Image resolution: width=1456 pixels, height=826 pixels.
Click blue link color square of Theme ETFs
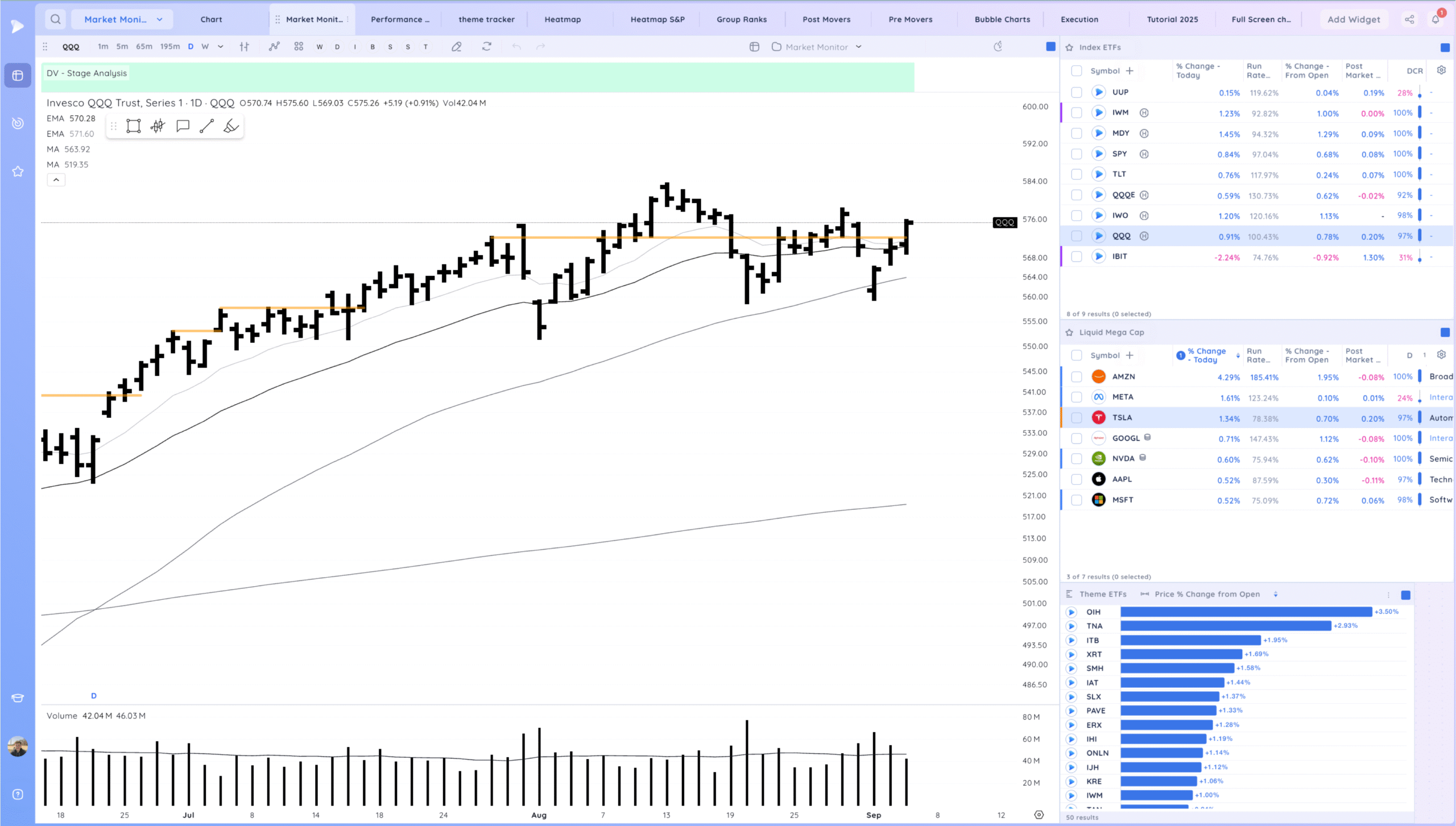point(1405,595)
